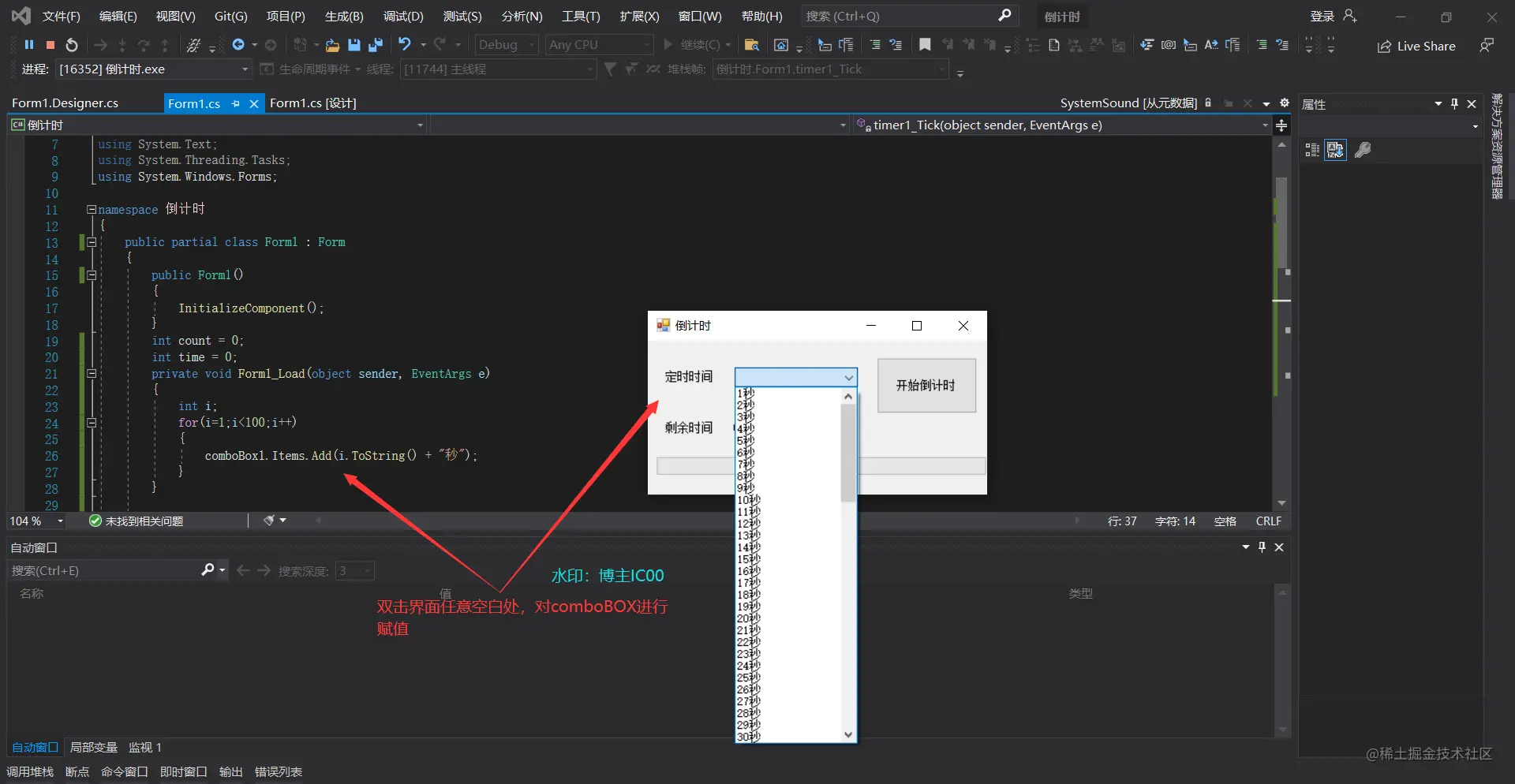Click the 开始倒计时 button
The image size is (1515, 784).
(x=926, y=386)
